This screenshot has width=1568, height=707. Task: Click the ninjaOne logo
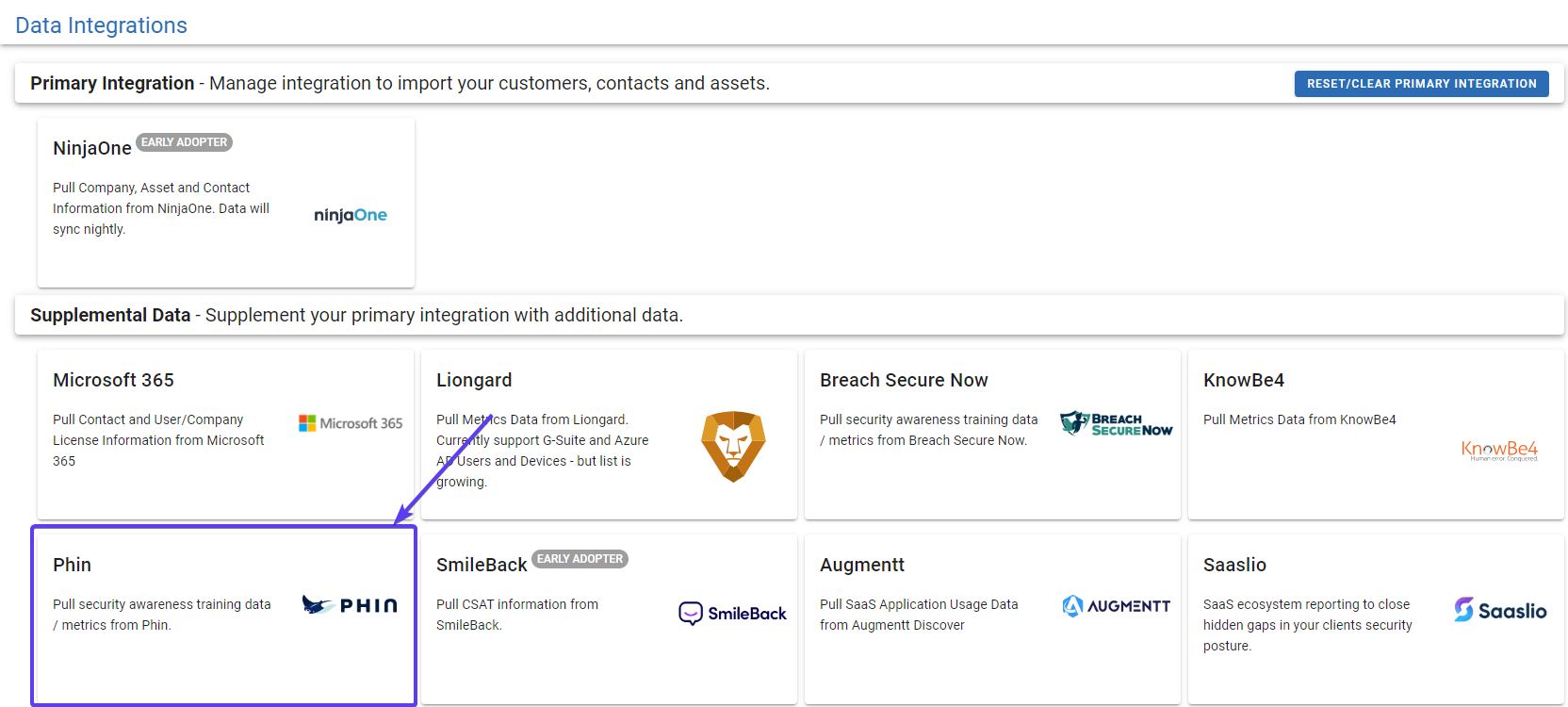click(351, 215)
